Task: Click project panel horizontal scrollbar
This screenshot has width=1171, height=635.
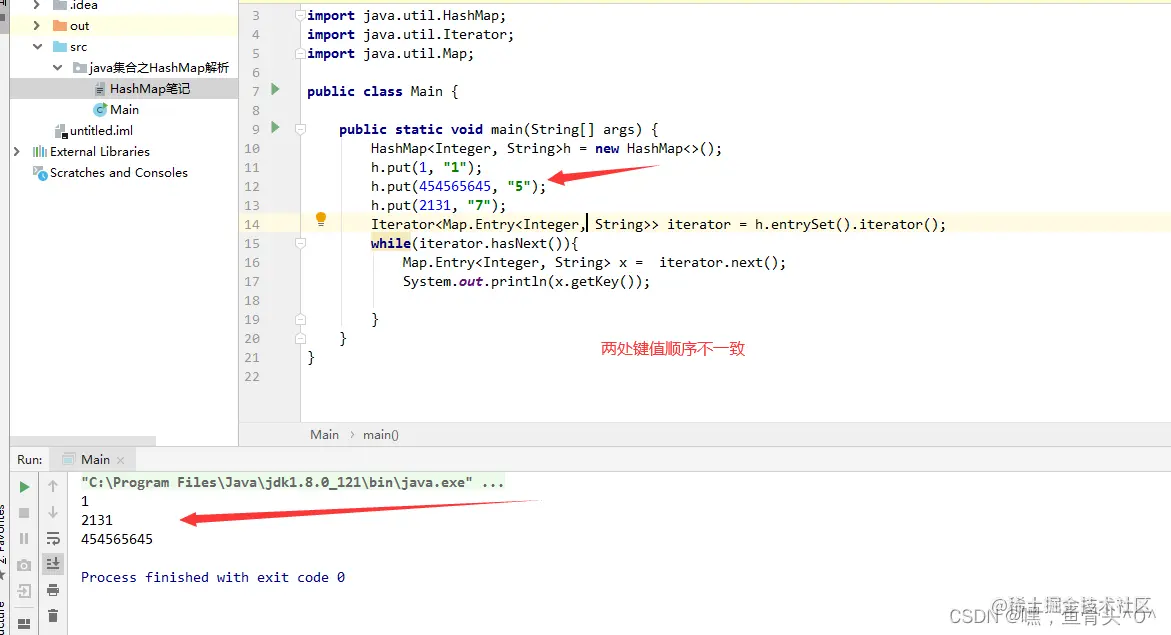Action: (x=84, y=441)
